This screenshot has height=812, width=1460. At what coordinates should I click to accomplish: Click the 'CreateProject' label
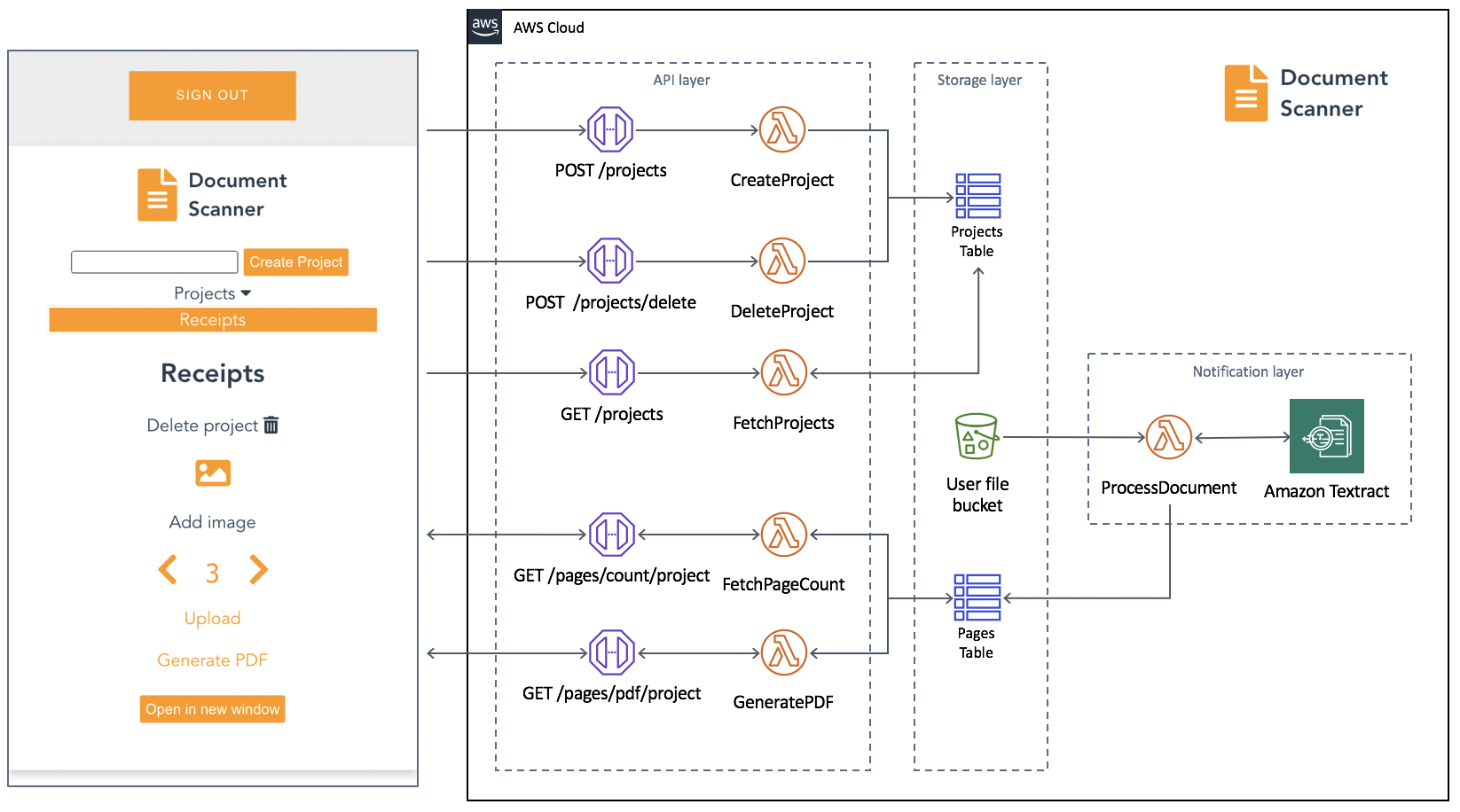click(782, 180)
